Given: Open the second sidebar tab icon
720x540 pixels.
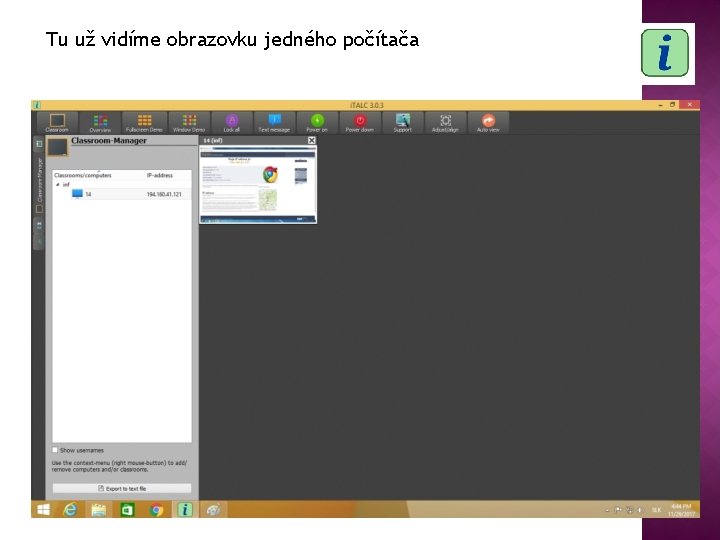Looking at the screenshot, I should pos(39,225).
